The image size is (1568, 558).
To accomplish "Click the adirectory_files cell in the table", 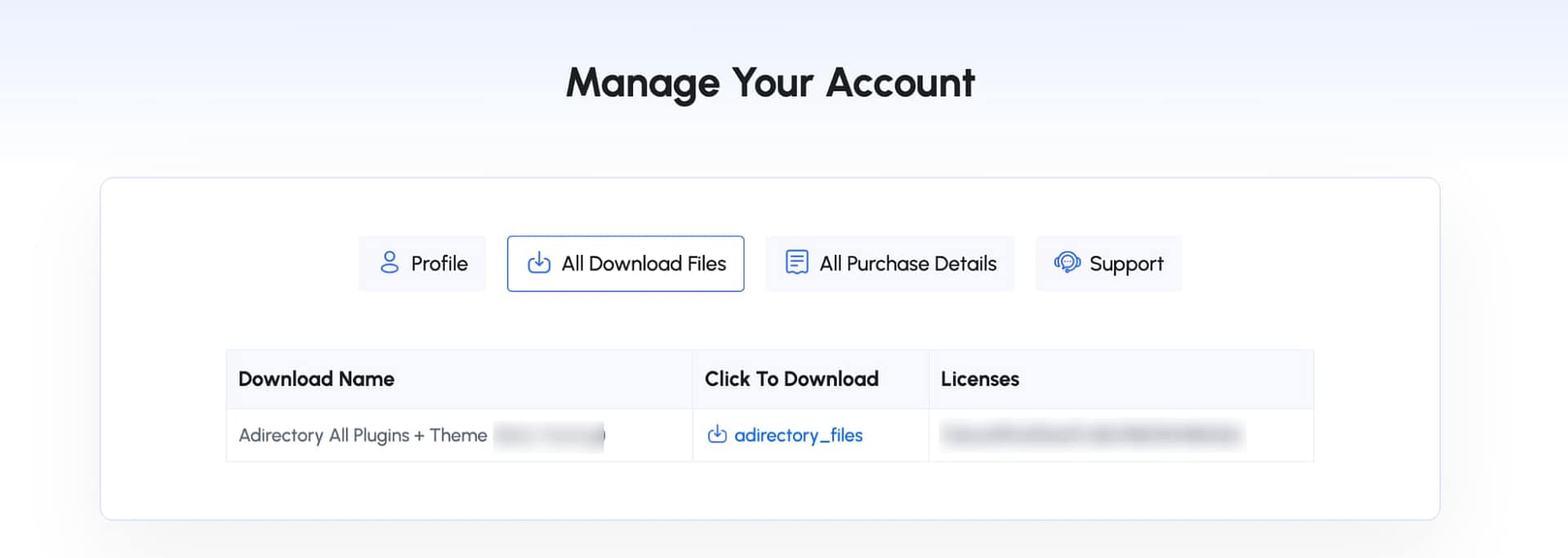I will (810, 435).
